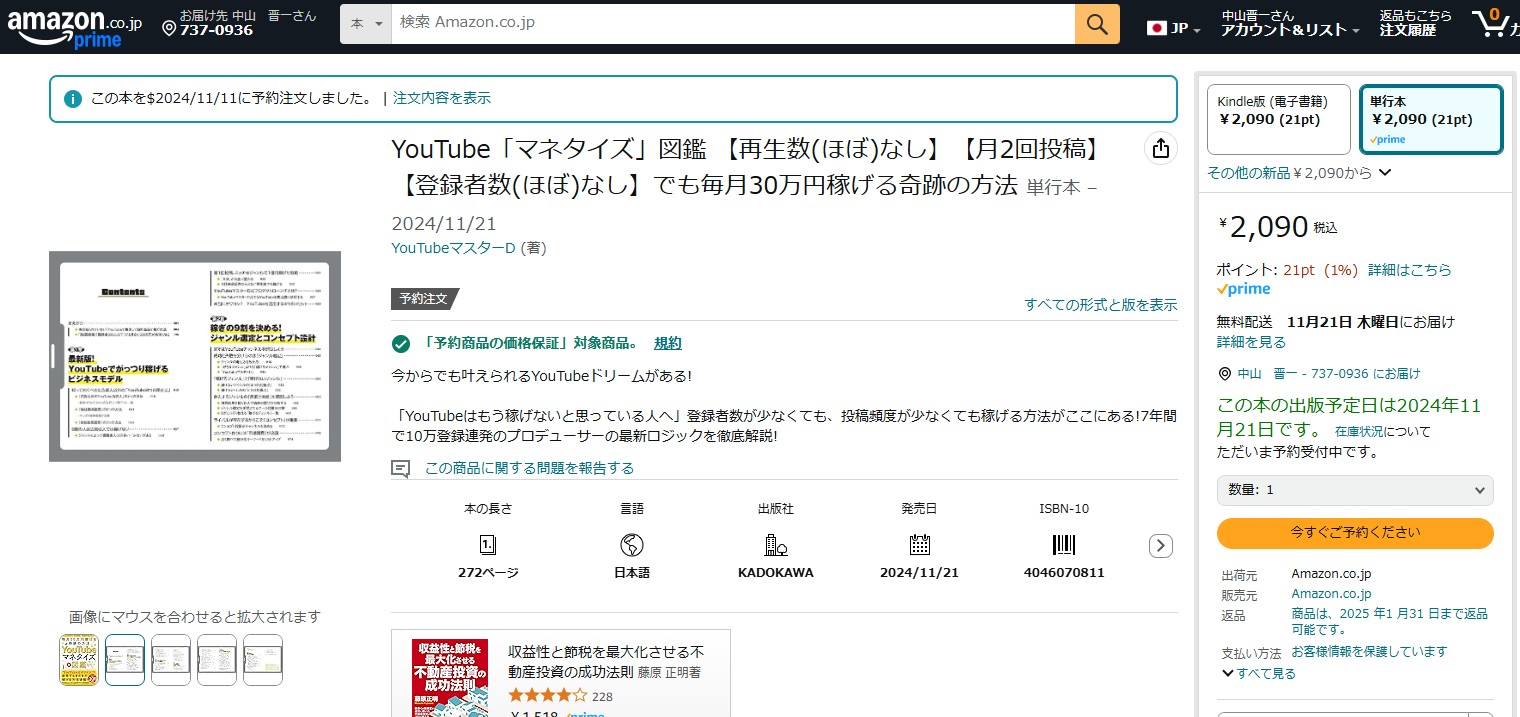
Task: Click the main contents page preview image
Action: coord(195,356)
